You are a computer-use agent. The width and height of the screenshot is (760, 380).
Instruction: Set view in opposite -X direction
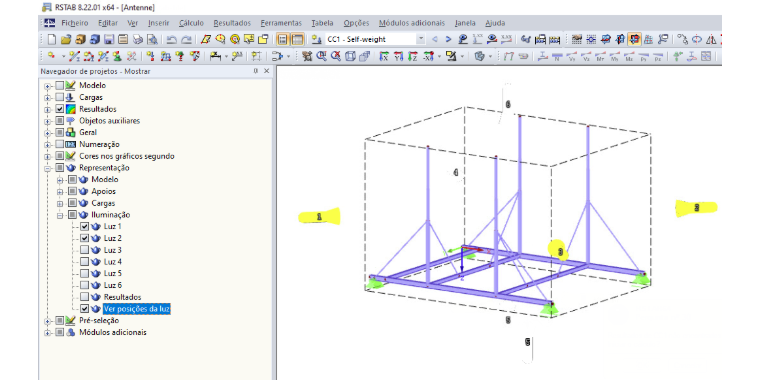tap(428, 56)
